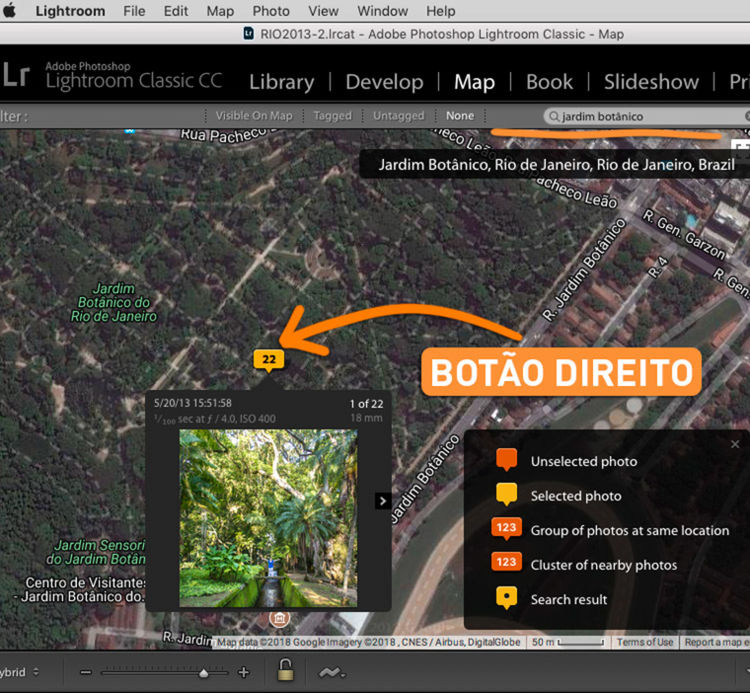Filter by Visible On Map
This screenshot has width=750, height=693.
254,116
